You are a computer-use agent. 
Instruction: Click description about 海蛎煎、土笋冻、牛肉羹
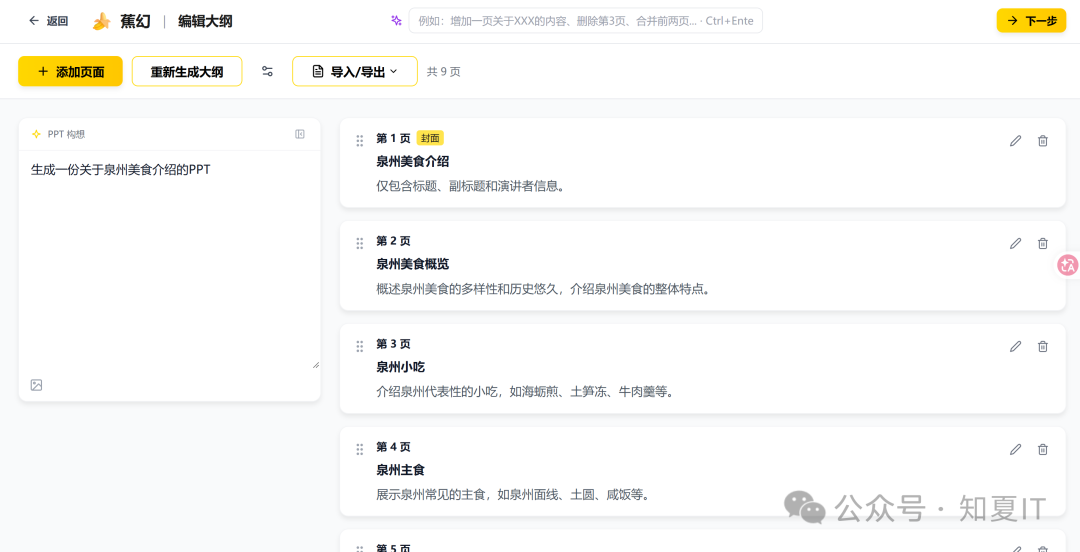(x=525, y=392)
